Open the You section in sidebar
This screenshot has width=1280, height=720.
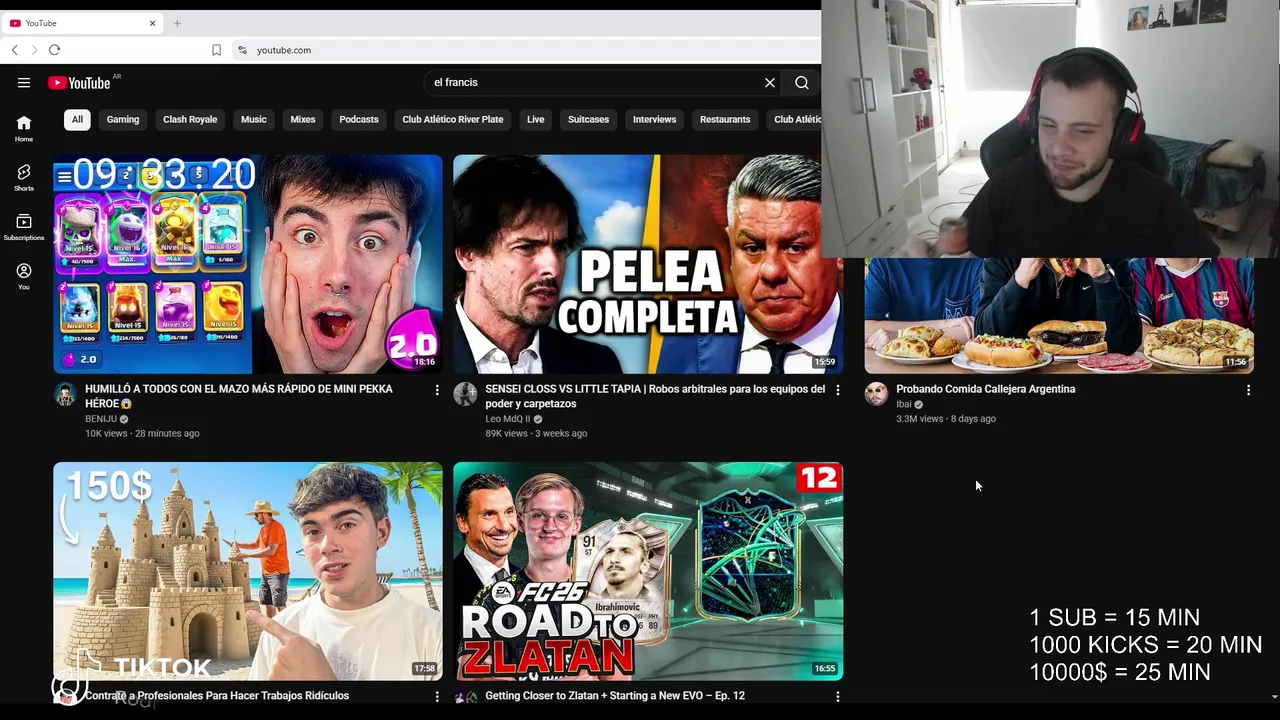coord(24,276)
